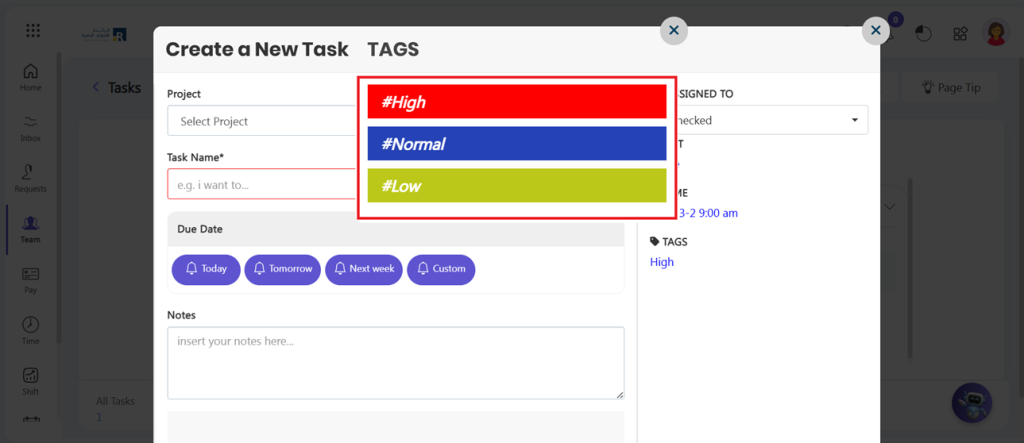Set due date to Tomorrow

click(282, 269)
